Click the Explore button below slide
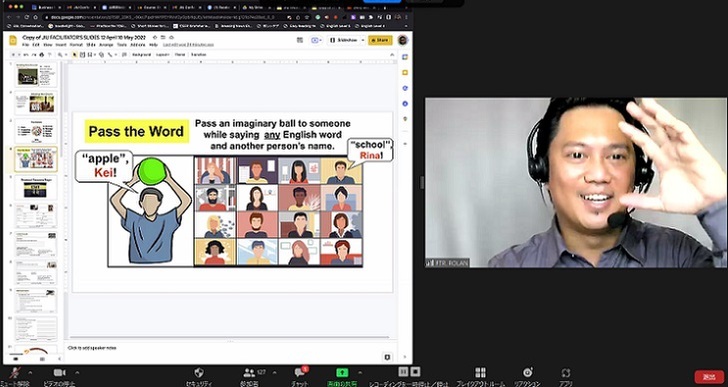The width and height of the screenshot is (728, 387). (x=387, y=357)
